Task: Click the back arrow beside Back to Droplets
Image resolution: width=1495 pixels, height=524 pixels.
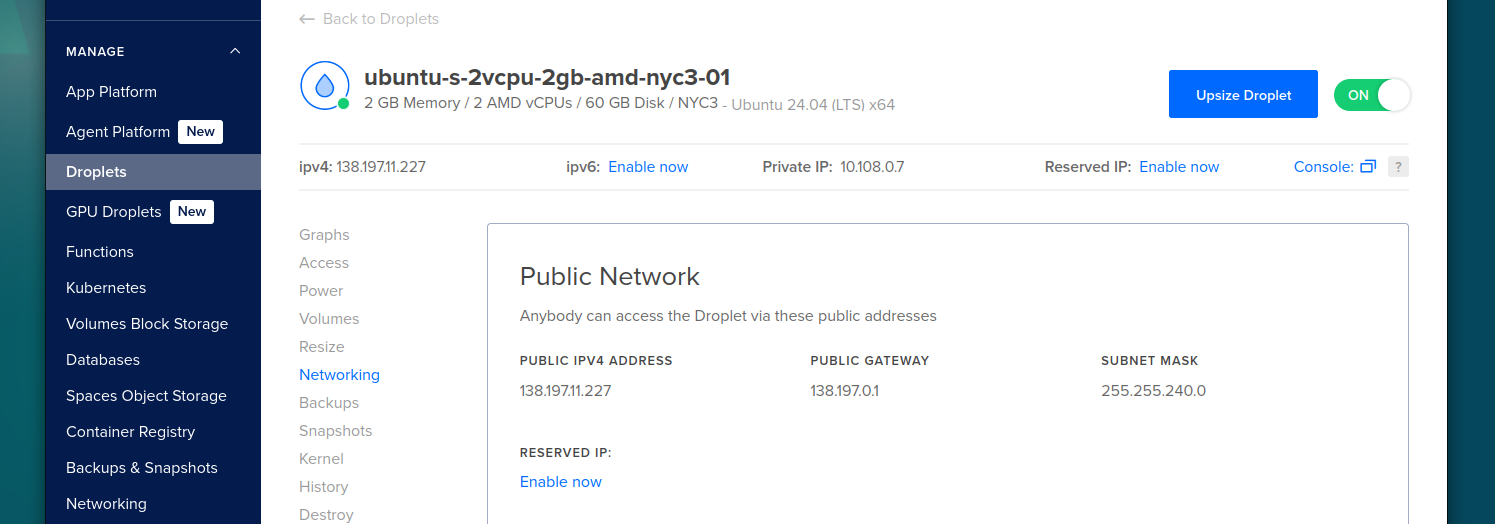Action: click(x=307, y=19)
